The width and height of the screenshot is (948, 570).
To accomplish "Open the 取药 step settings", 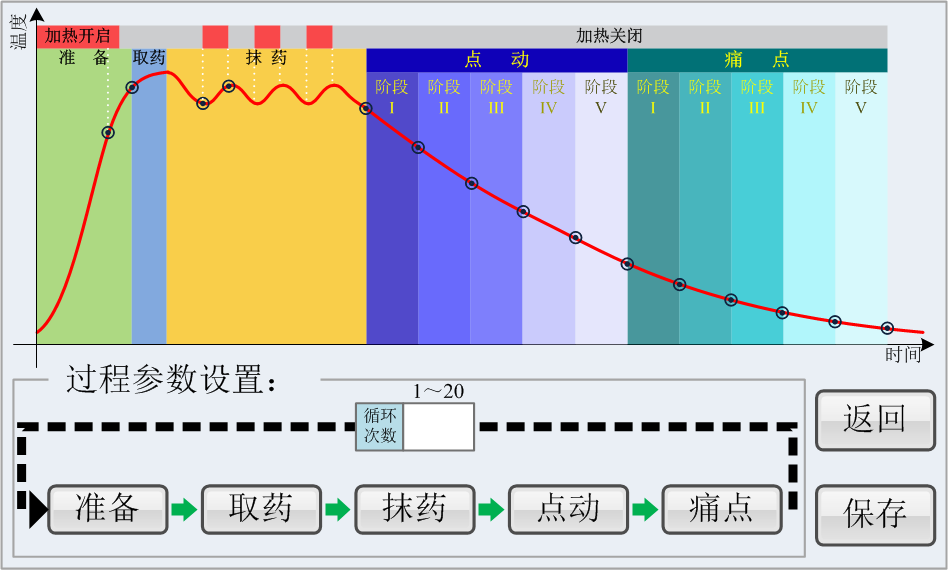I will [x=261, y=509].
